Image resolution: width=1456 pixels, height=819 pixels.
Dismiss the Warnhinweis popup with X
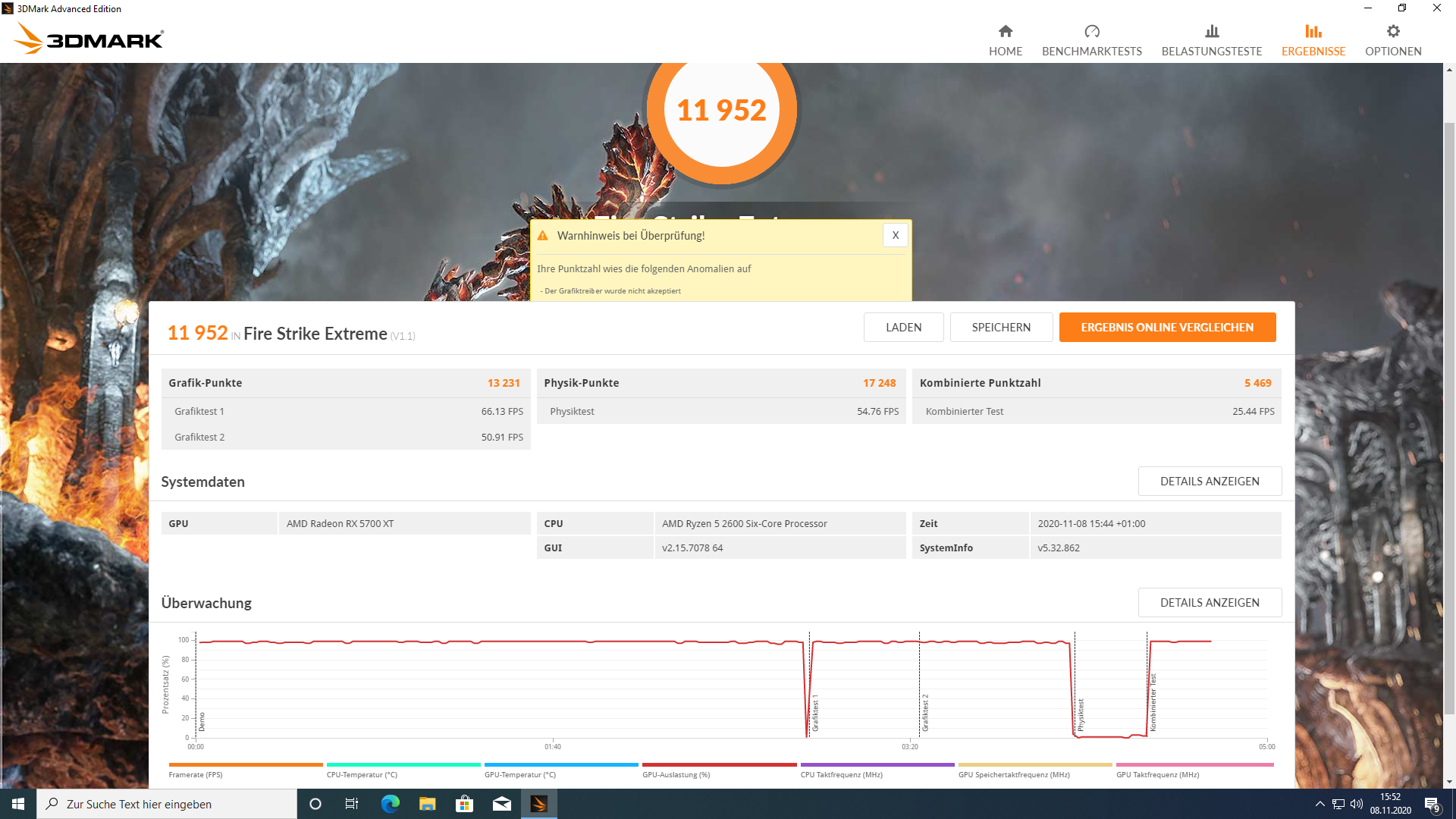pyautogui.click(x=895, y=235)
